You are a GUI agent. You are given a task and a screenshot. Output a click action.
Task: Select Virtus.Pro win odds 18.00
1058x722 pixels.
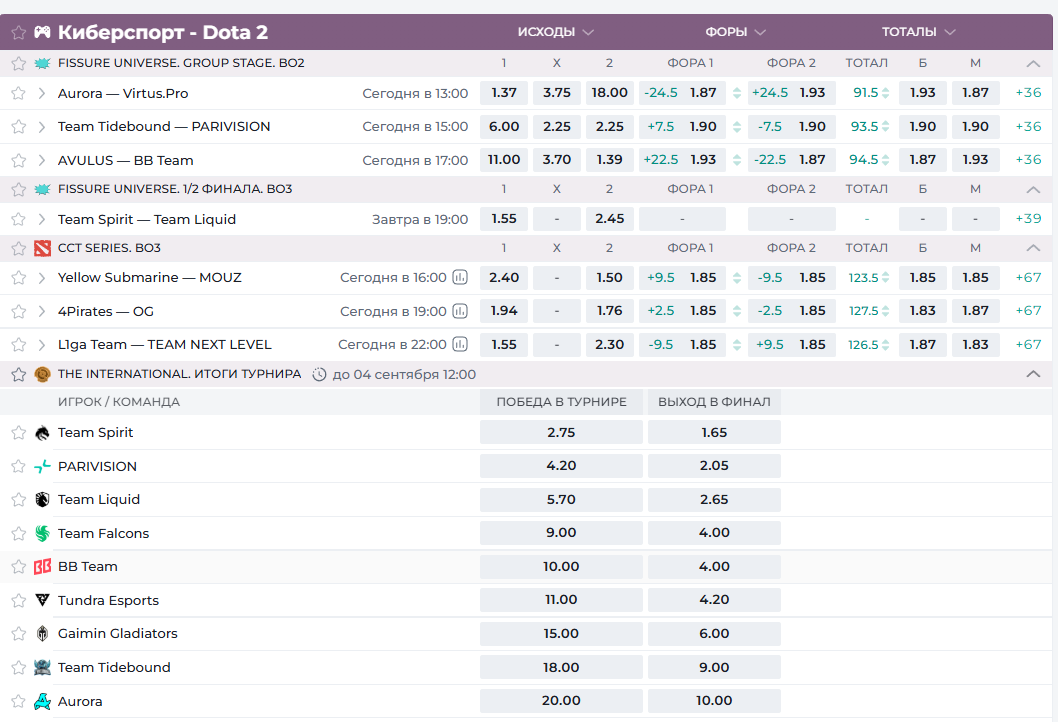[609, 92]
